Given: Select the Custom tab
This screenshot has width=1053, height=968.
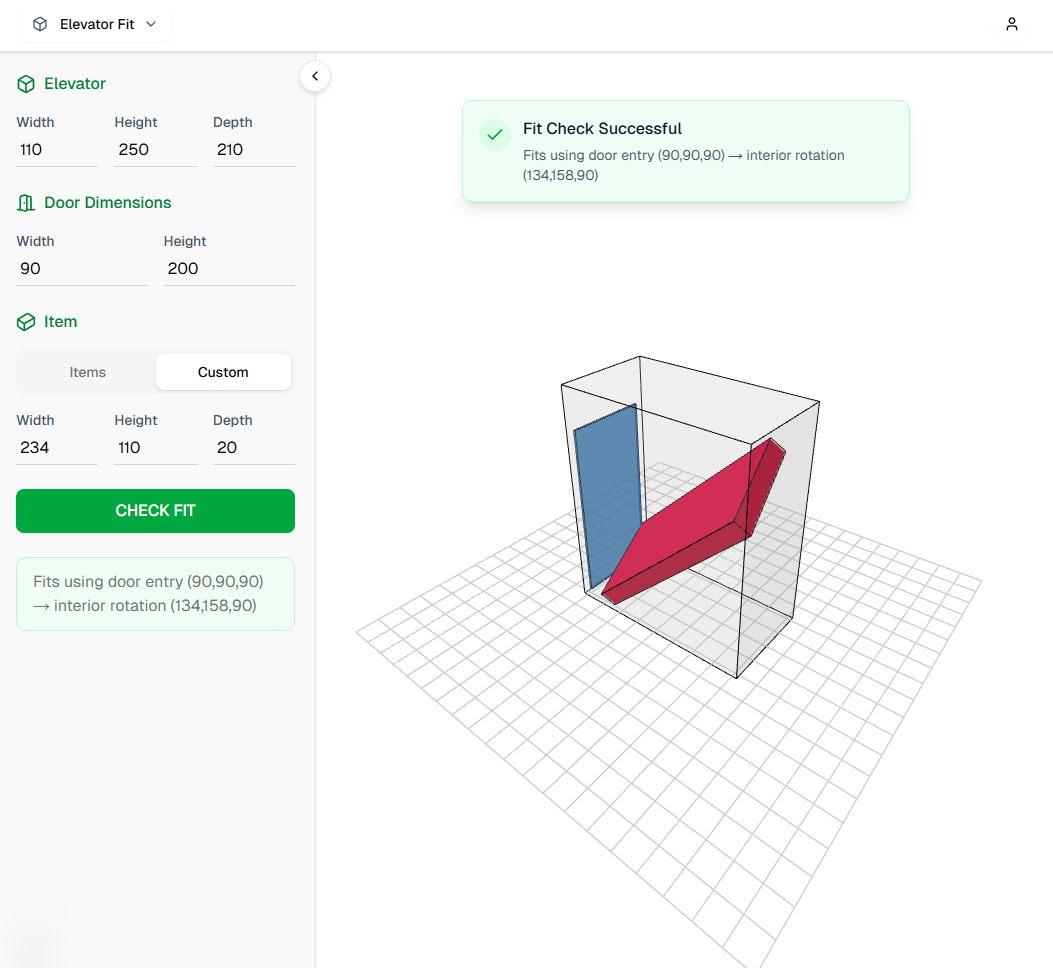Looking at the screenshot, I should coord(223,372).
